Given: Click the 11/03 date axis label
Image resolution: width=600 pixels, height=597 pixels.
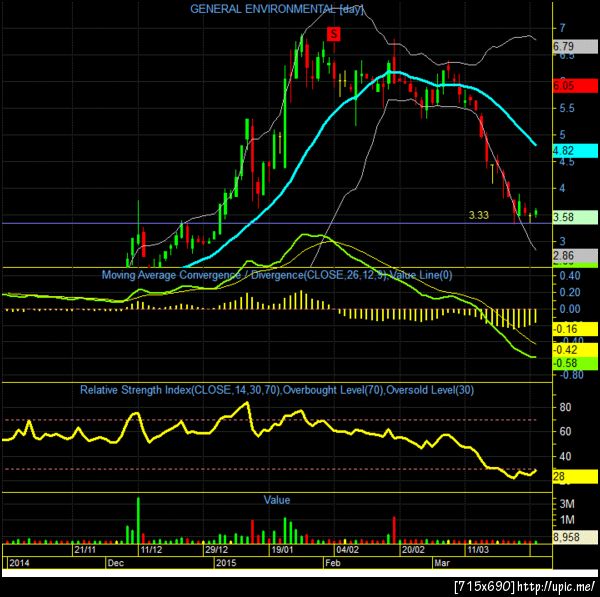Looking at the screenshot, I should pos(478,550).
